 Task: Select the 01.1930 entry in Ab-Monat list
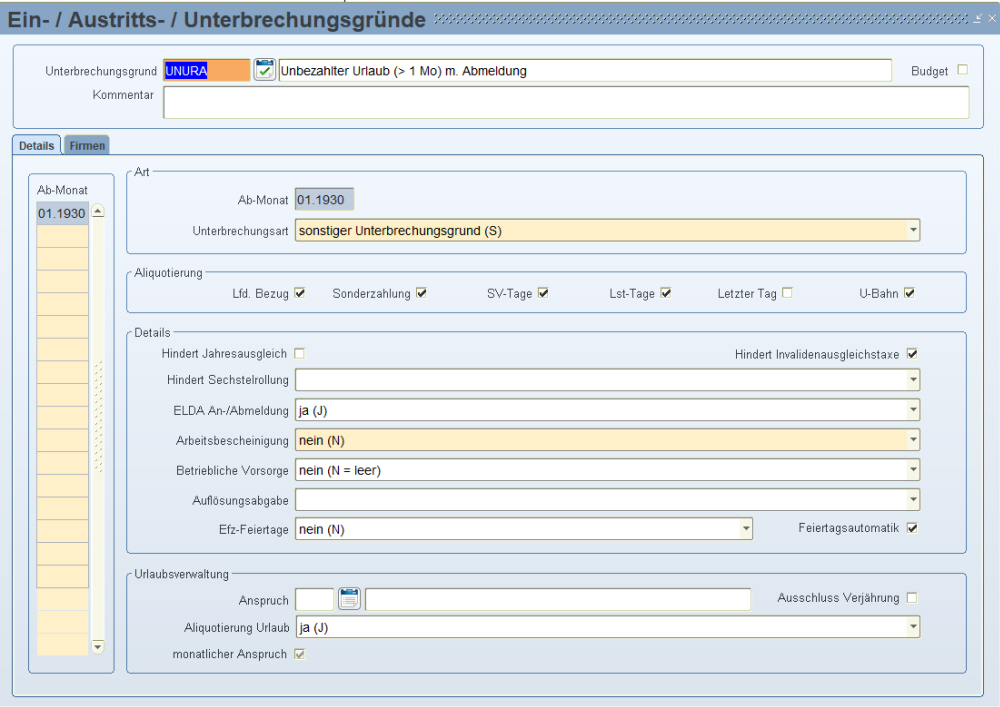coord(62,214)
